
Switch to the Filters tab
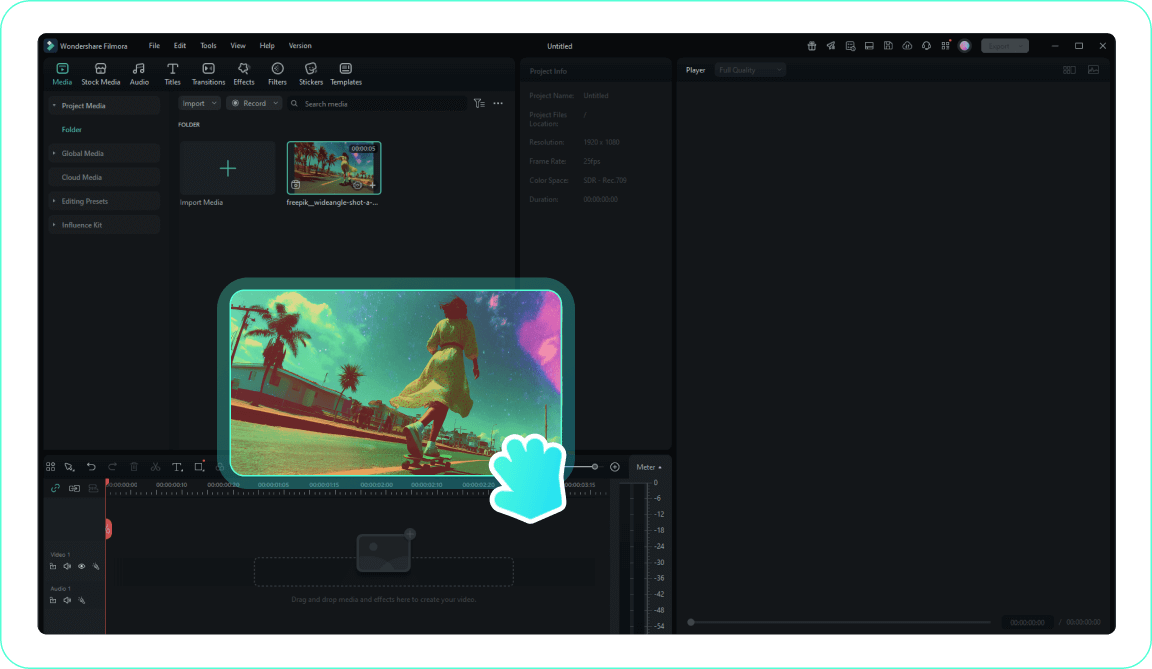point(277,74)
